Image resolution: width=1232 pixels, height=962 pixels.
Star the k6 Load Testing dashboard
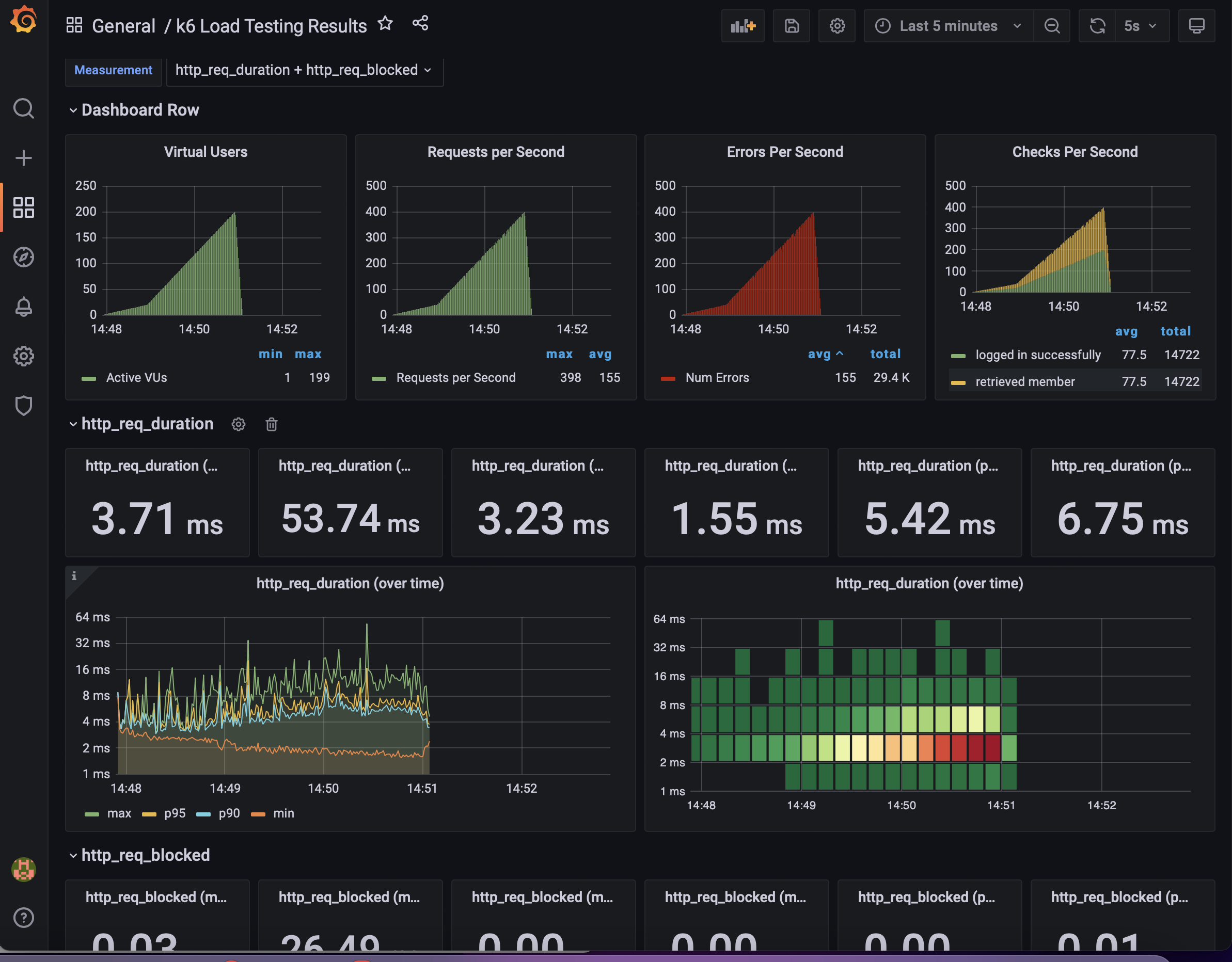385,24
